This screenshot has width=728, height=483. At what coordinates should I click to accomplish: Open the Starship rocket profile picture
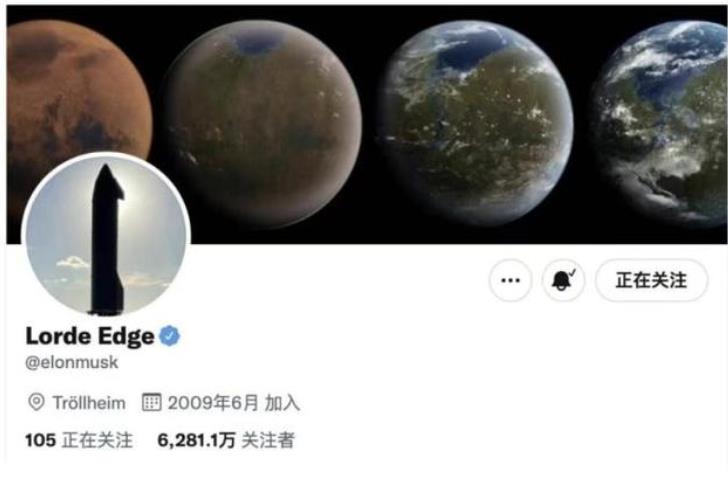(106, 235)
